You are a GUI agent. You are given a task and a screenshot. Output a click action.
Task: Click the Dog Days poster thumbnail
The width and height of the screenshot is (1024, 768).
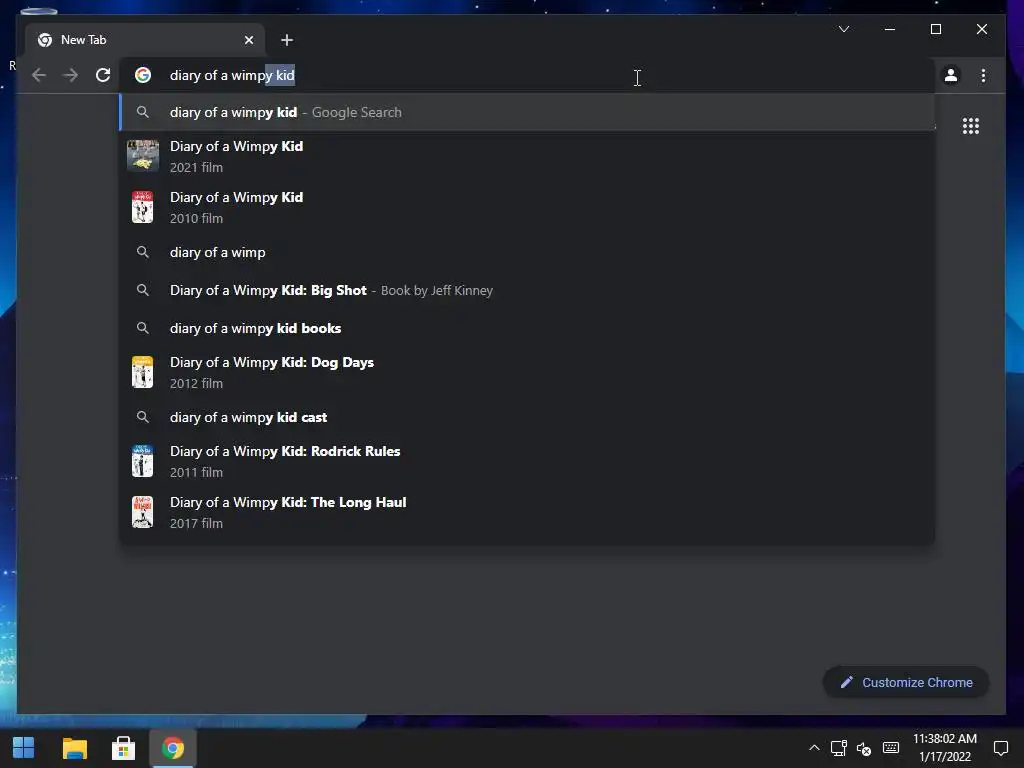click(x=142, y=372)
